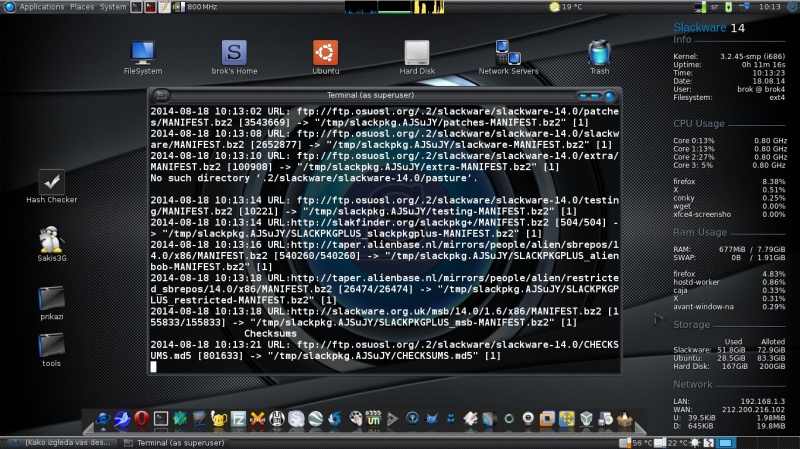Image resolution: width=800 pixels, height=449 pixels.
Task: Launch the terminal icon in the dock
Action: click(161, 419)
